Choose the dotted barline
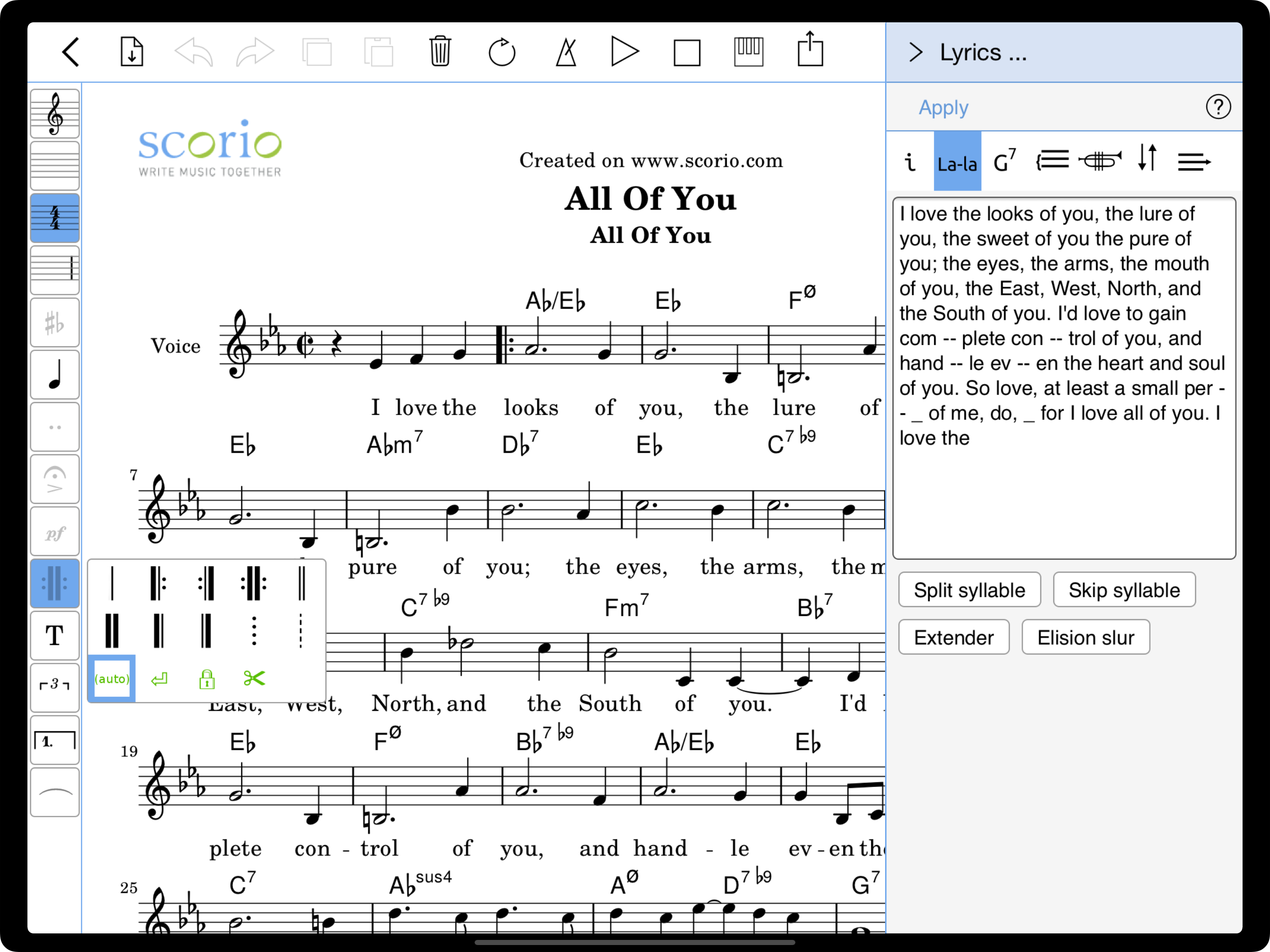 253,630
